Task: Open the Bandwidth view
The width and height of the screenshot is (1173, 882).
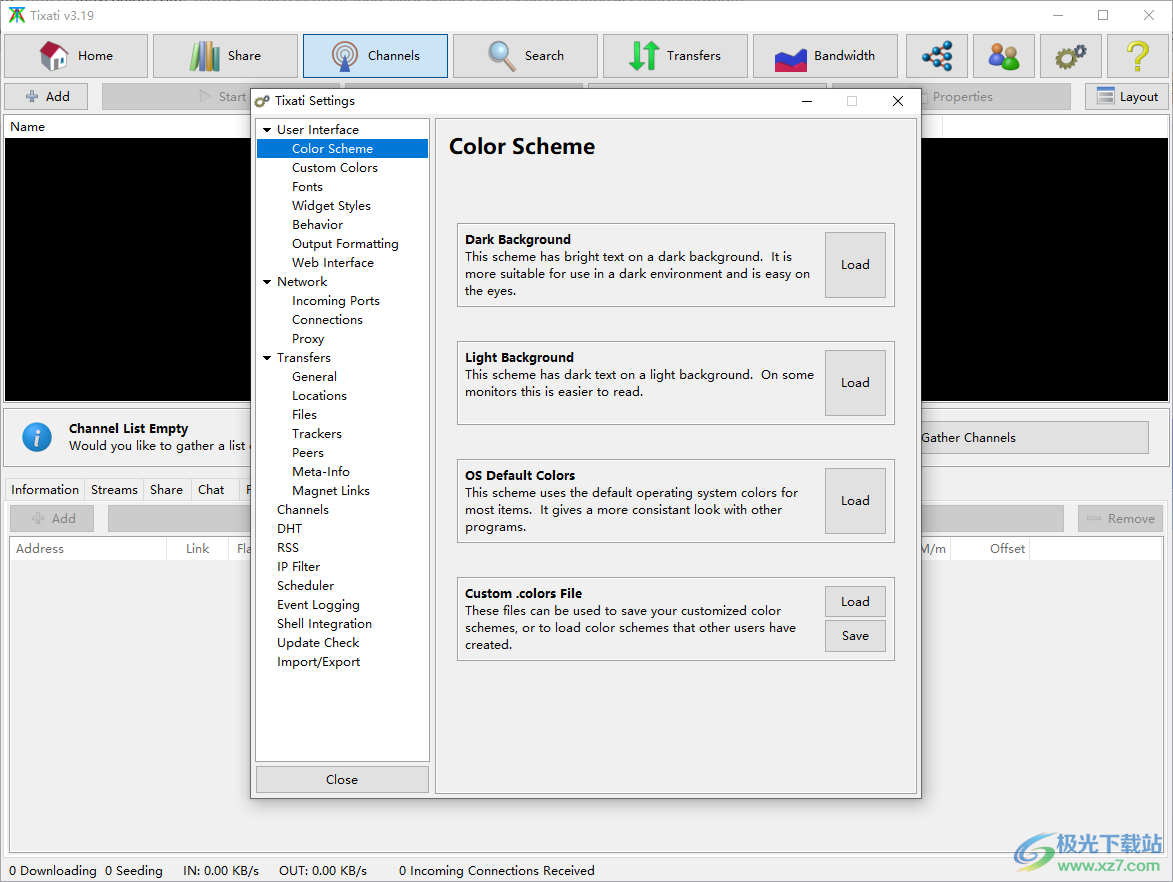Action: [825, 56]
